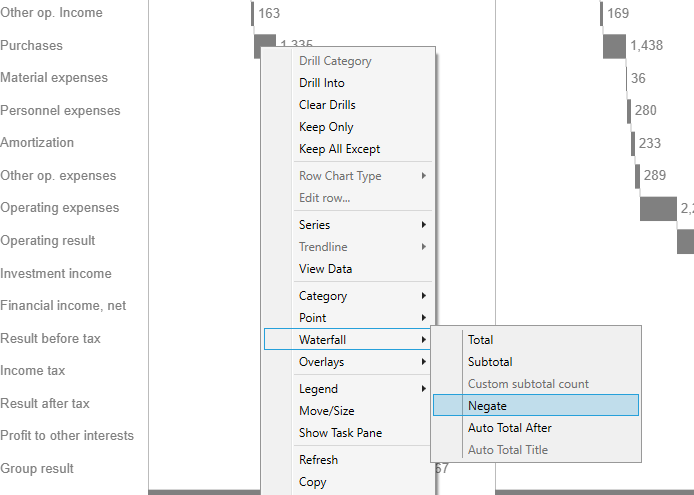Click the Material expenses row label
The image size is (694, 495).
coord(54,78)
